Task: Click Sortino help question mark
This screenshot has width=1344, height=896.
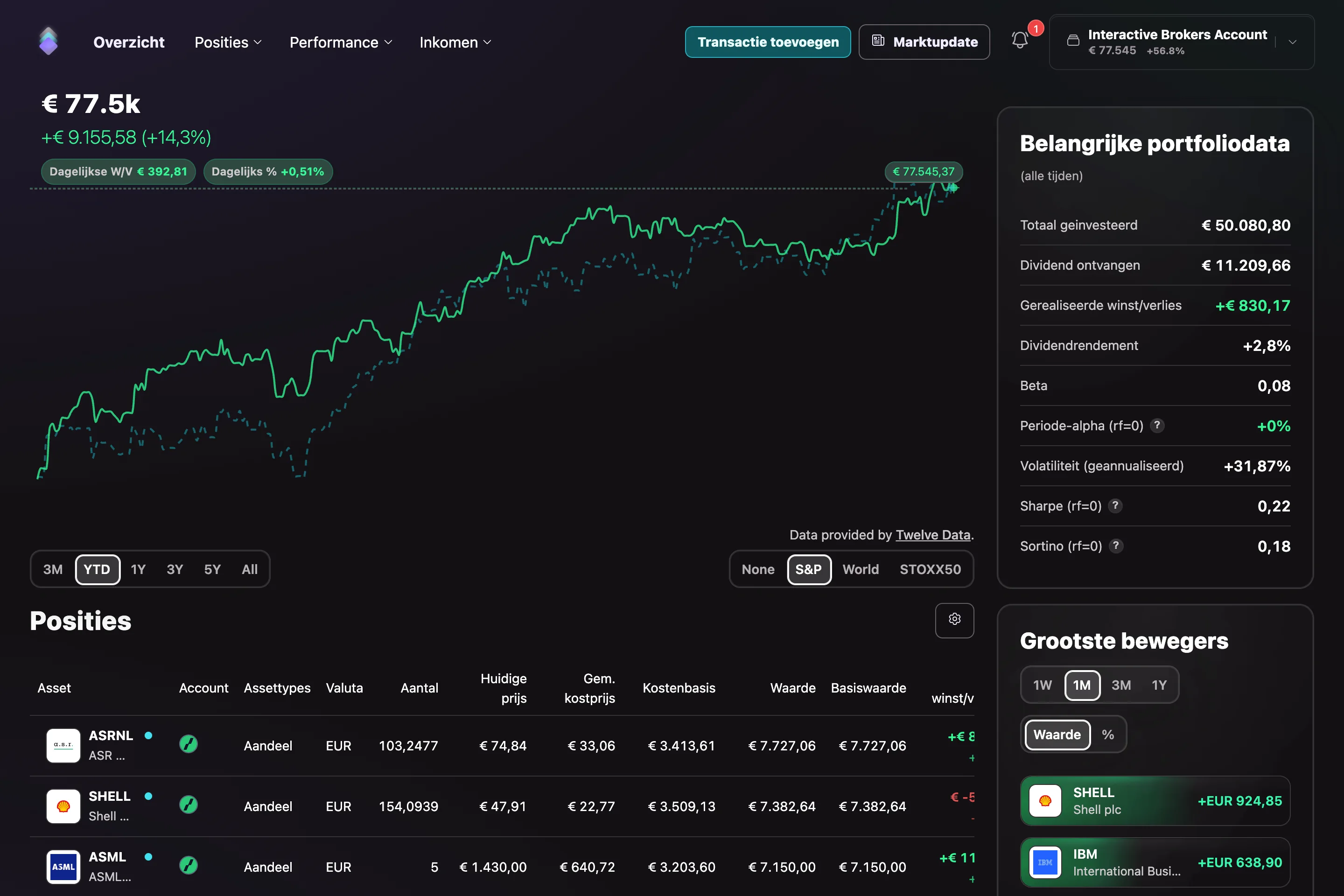Action: [x=1116, y=546]
